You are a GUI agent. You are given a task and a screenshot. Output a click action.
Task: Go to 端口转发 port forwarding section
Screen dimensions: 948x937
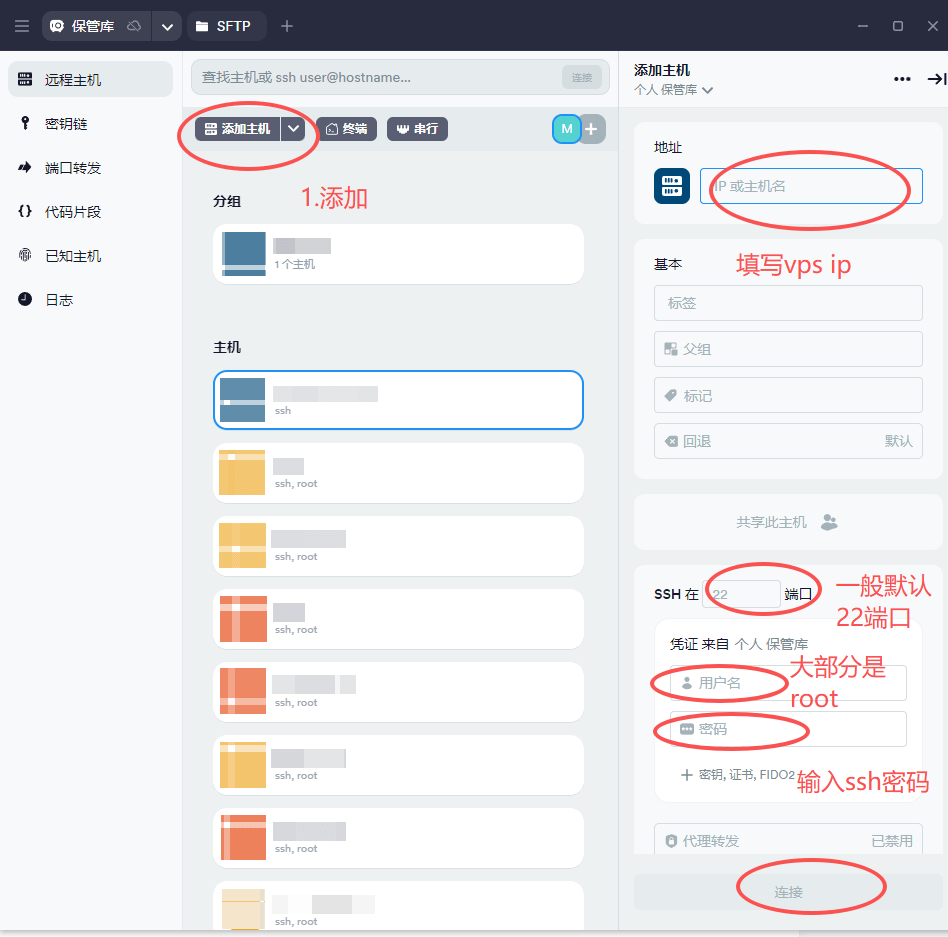coord(72,168)
